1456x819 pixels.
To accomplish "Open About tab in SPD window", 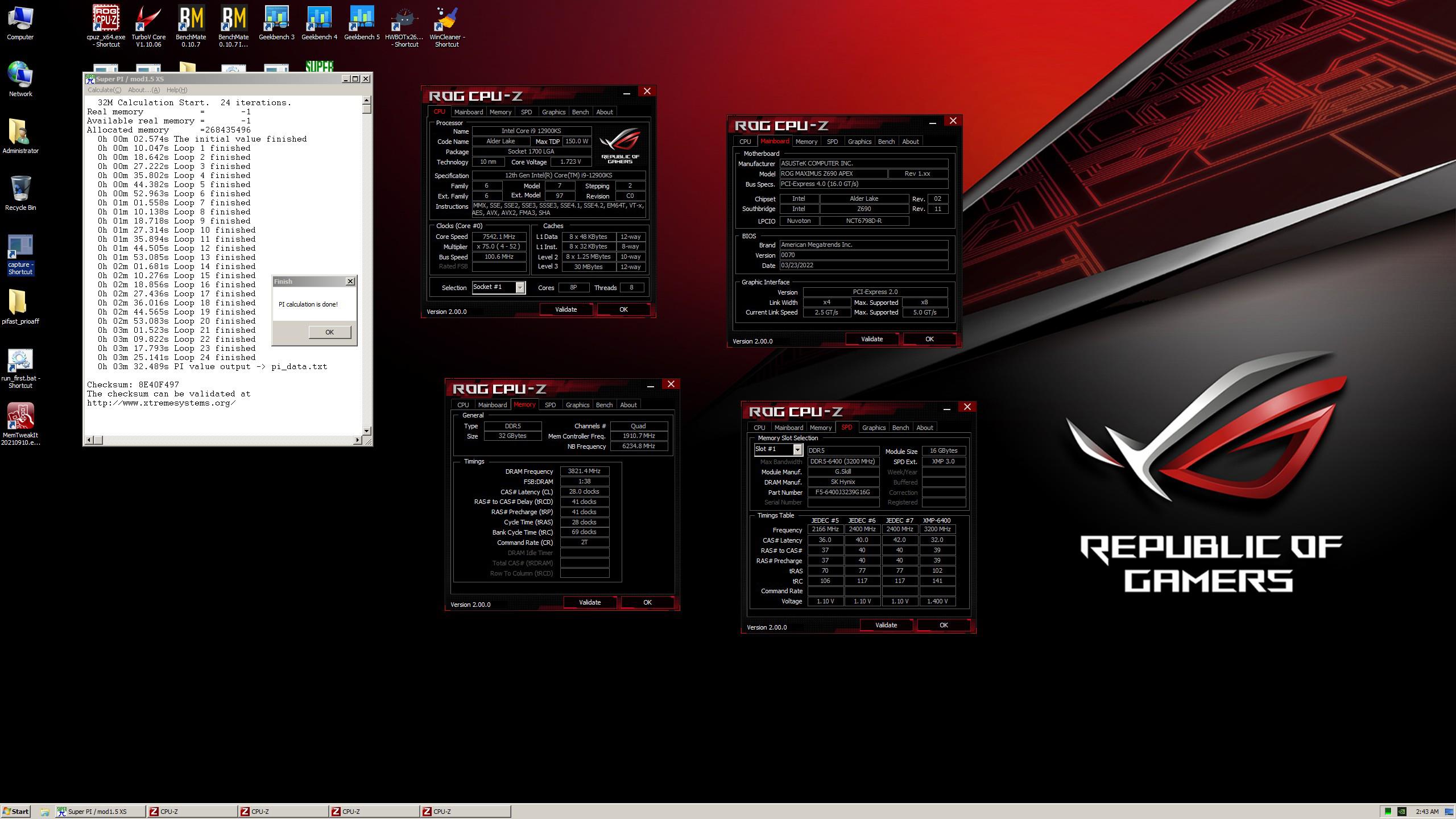I will pos(924,428).
